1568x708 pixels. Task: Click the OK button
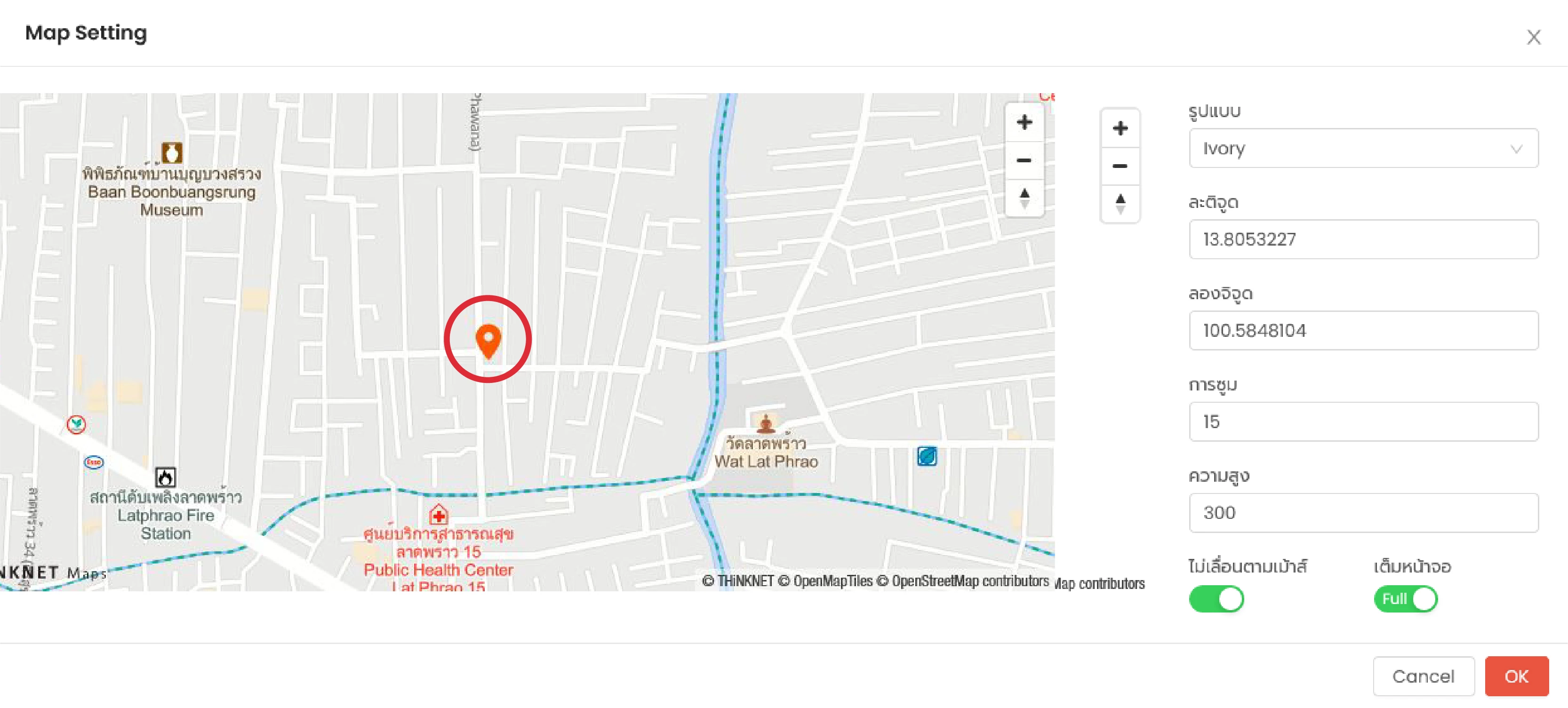[1516, 676]
